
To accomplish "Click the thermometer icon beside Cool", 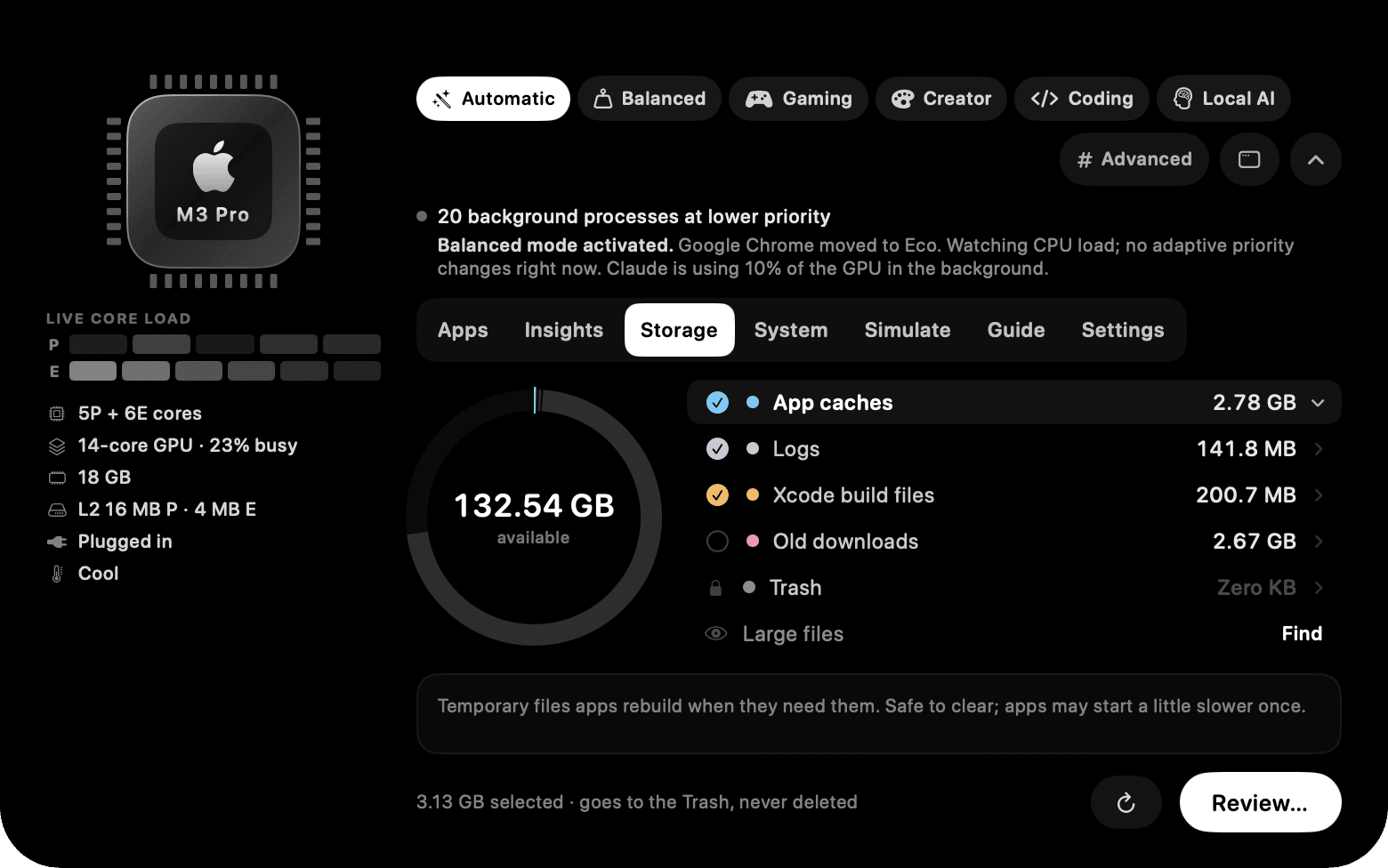I will (x=57, y=574).
